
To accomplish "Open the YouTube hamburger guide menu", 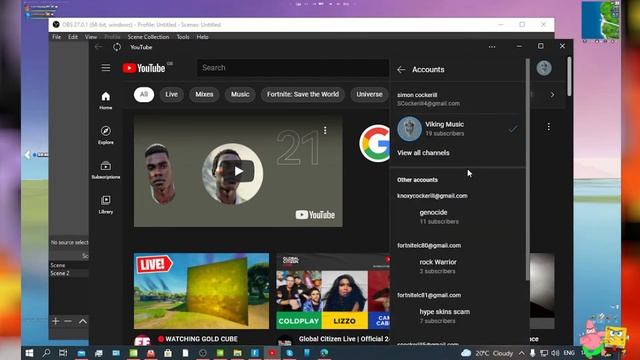I will pyautogui.click(x=106, y=68).
